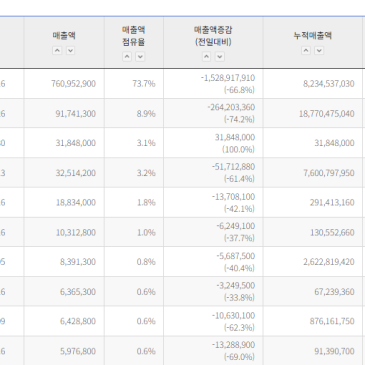
Task: Sort 누적매출액 column descending with down arrow
Action: (x=319, y=50)
